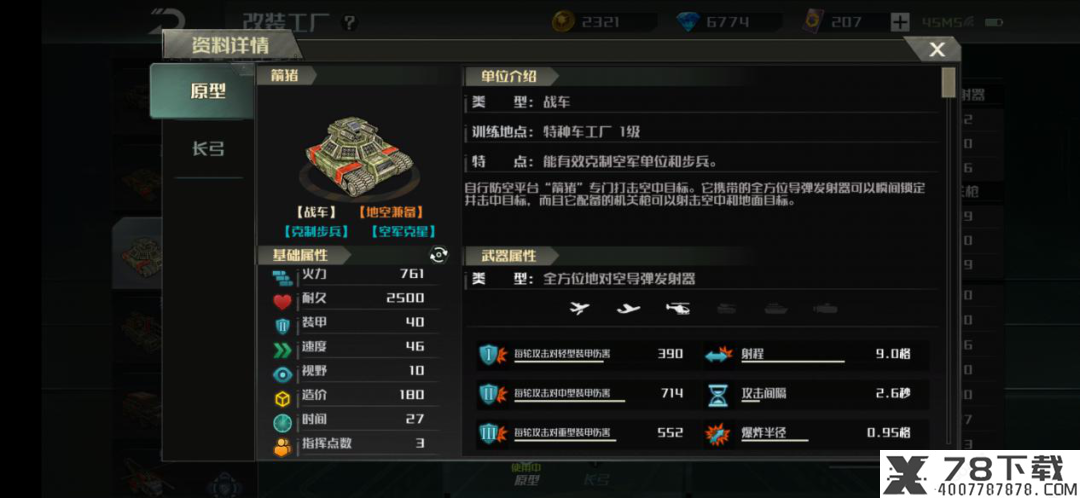Viewport: 1080px width, 498px height.
Task: Switch to the 长弓 tab
Action: pos(208,149)
